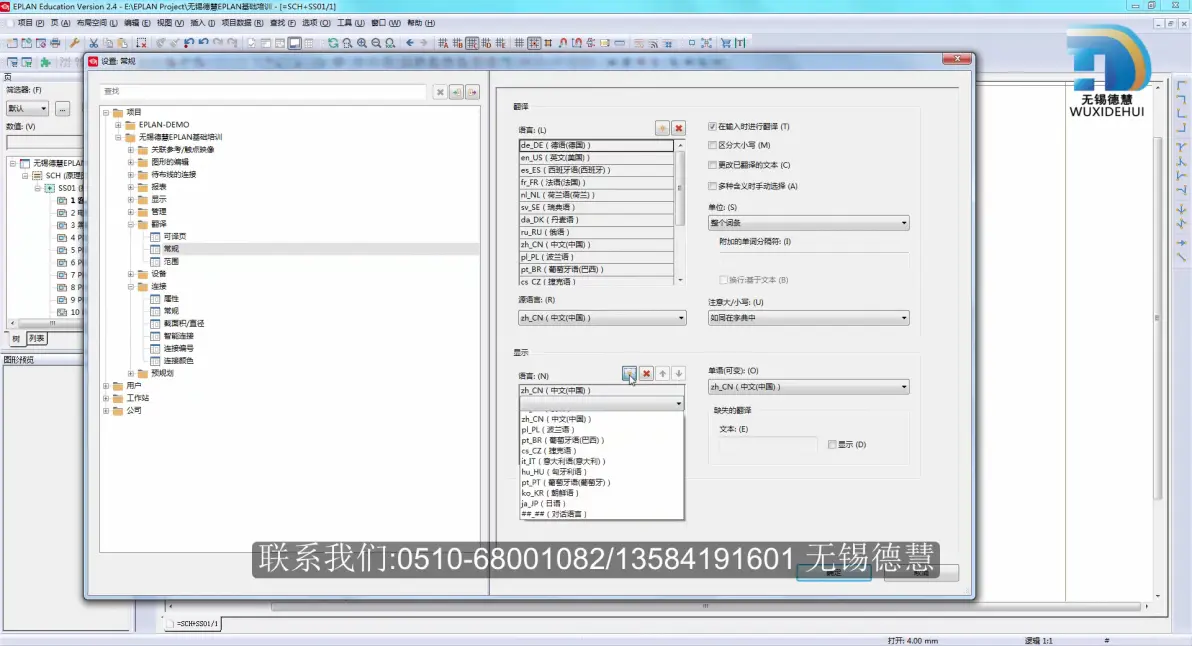The width and height of the screenshot is (1192, 646).
Task: Click the import settings icon with green arrow
Action: 456,92
